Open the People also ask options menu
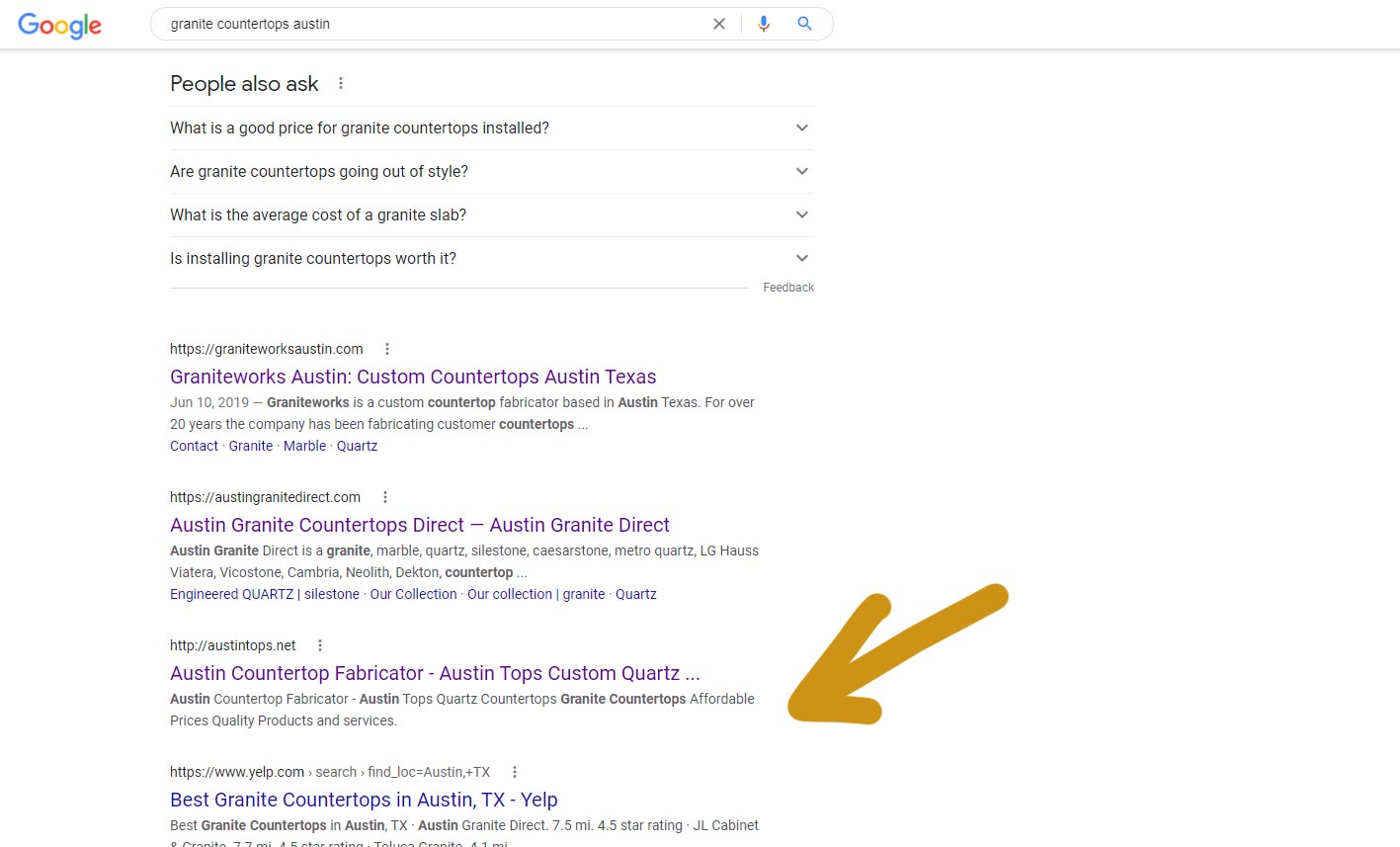This screenshot has width=1400, height=847. [341, 84]
